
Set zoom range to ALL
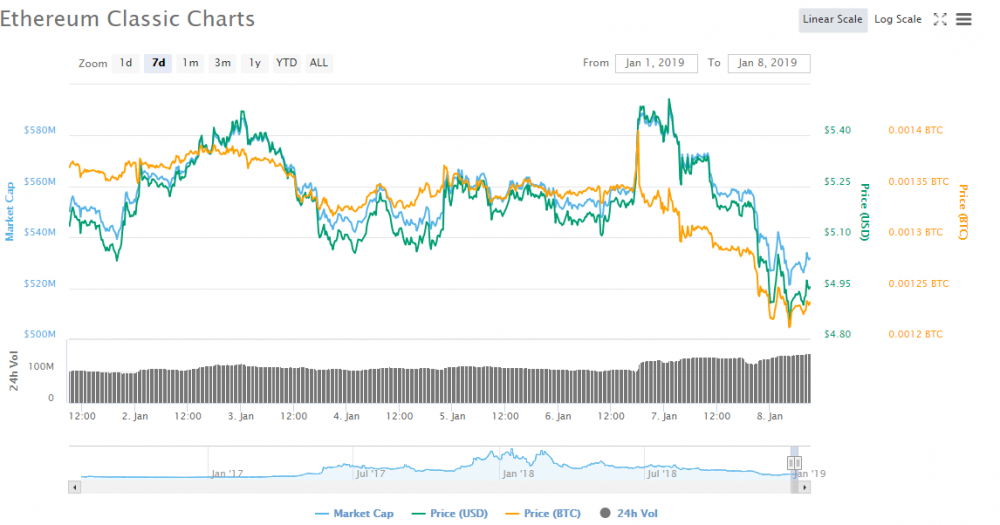[x=319, y=63]
